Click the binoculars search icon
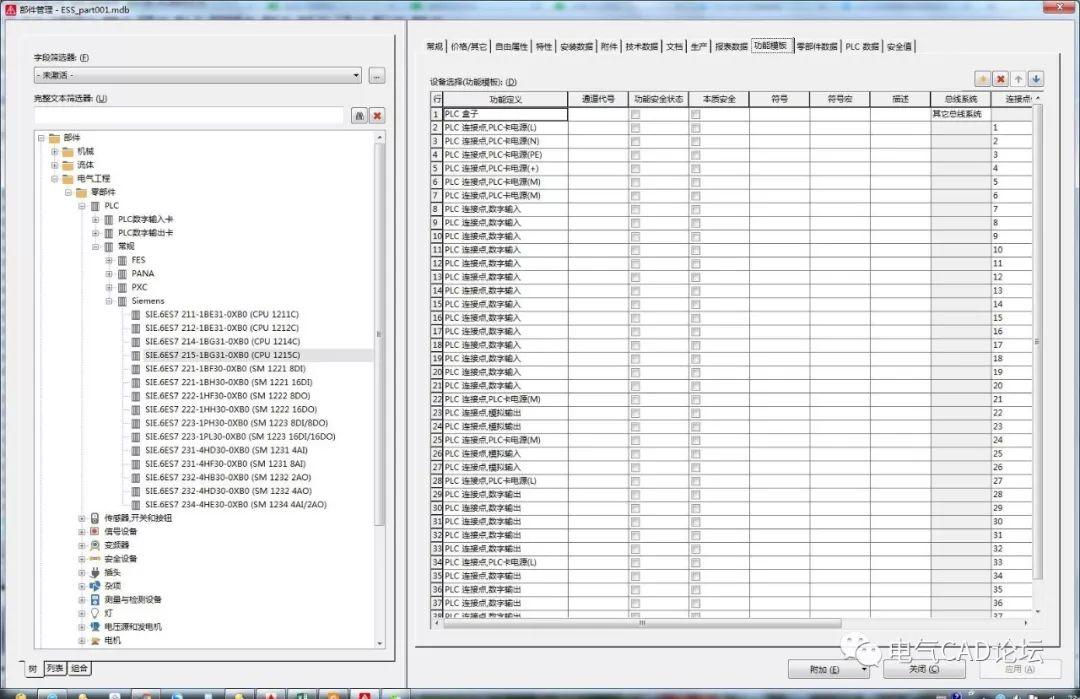 point(359,116)
